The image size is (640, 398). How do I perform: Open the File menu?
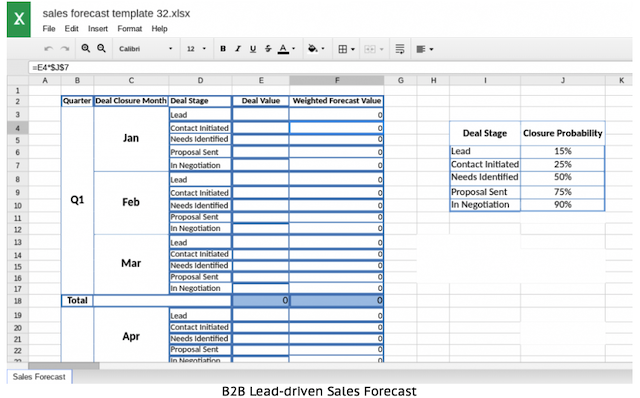[49, 29]
